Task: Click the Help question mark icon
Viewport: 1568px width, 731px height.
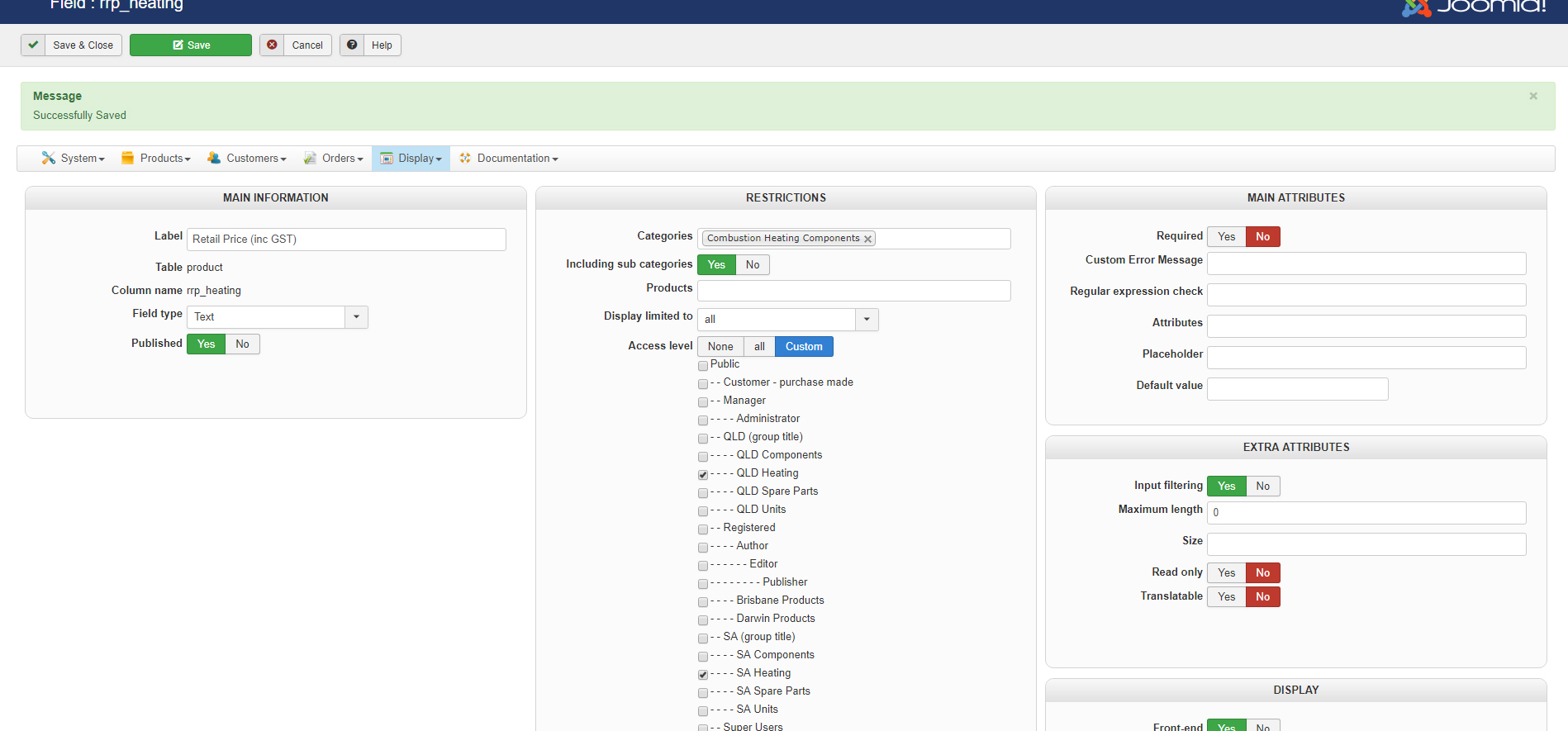Action: (352, 45)
